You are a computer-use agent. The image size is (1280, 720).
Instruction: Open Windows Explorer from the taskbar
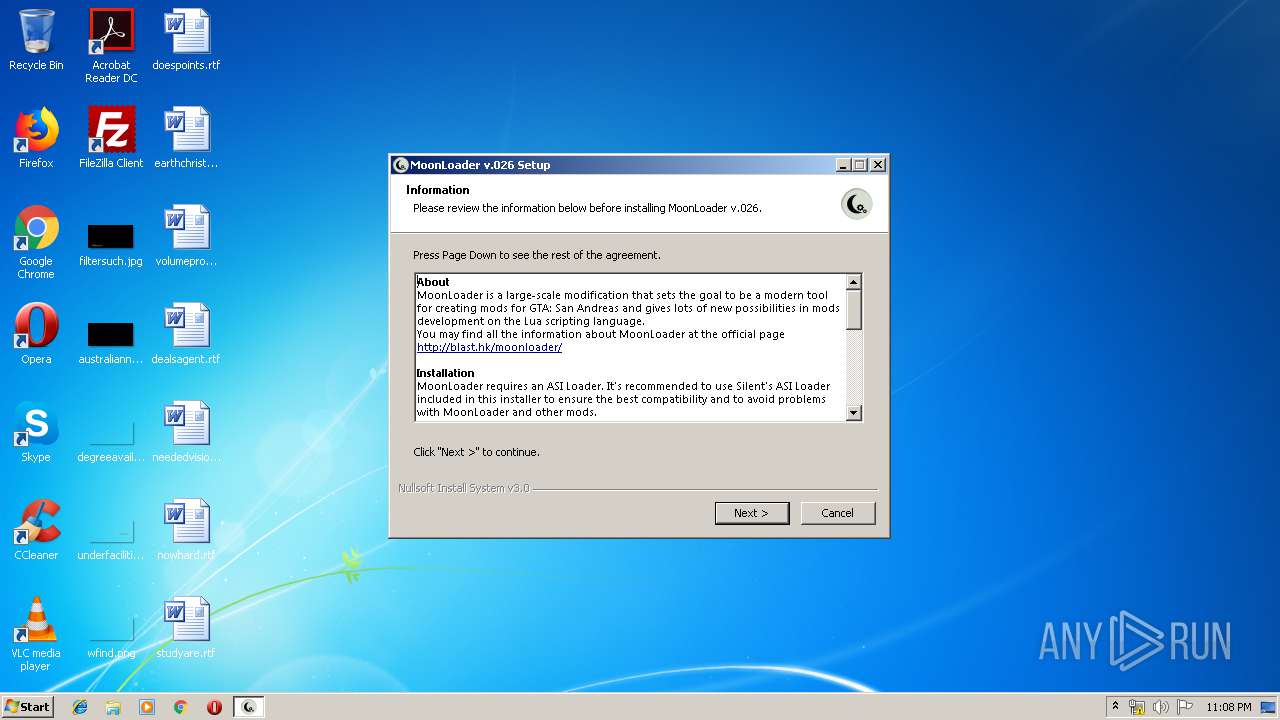pos(113,707)
